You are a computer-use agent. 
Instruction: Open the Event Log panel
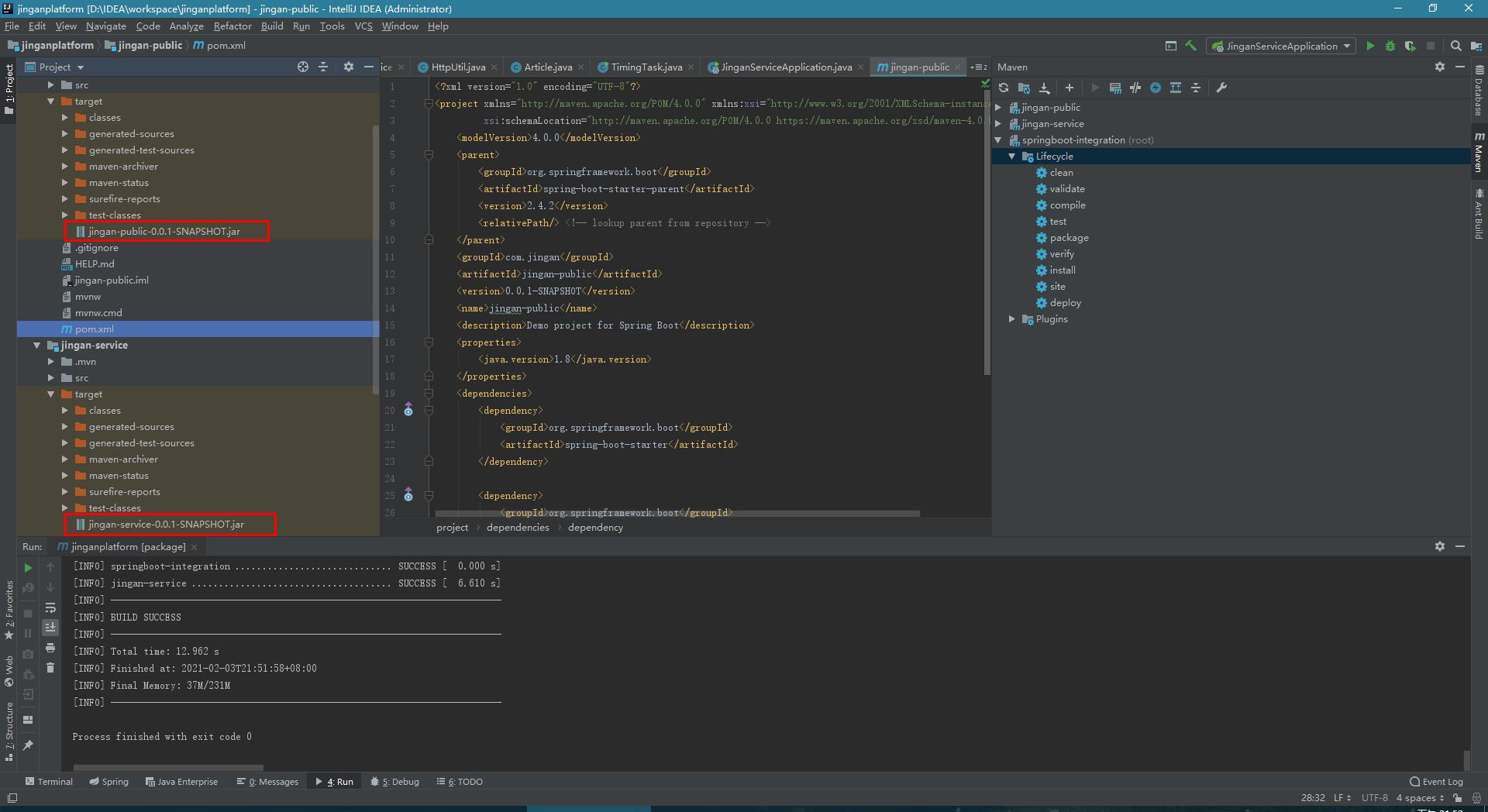tap(1436, 782)
